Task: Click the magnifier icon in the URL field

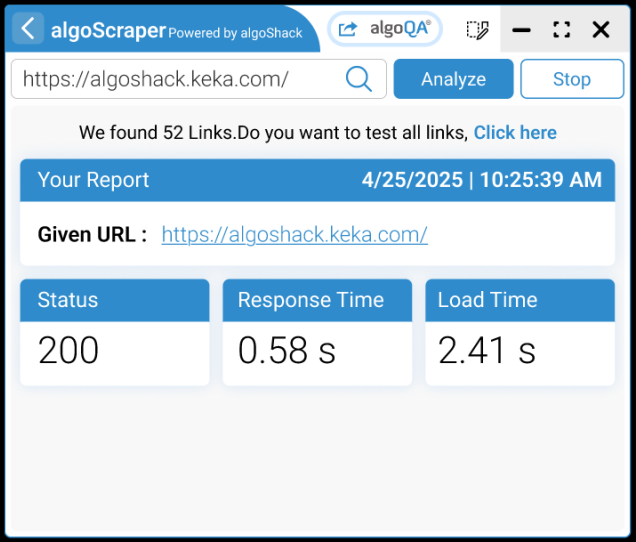Action: (358, 79)
